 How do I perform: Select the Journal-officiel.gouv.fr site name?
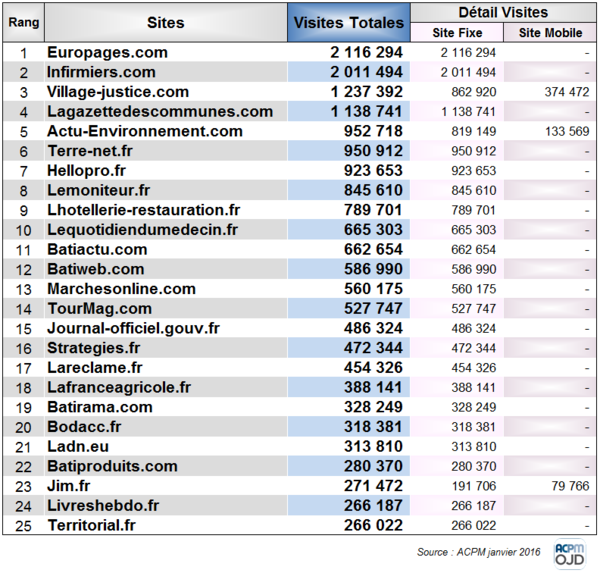coord(133,328)
